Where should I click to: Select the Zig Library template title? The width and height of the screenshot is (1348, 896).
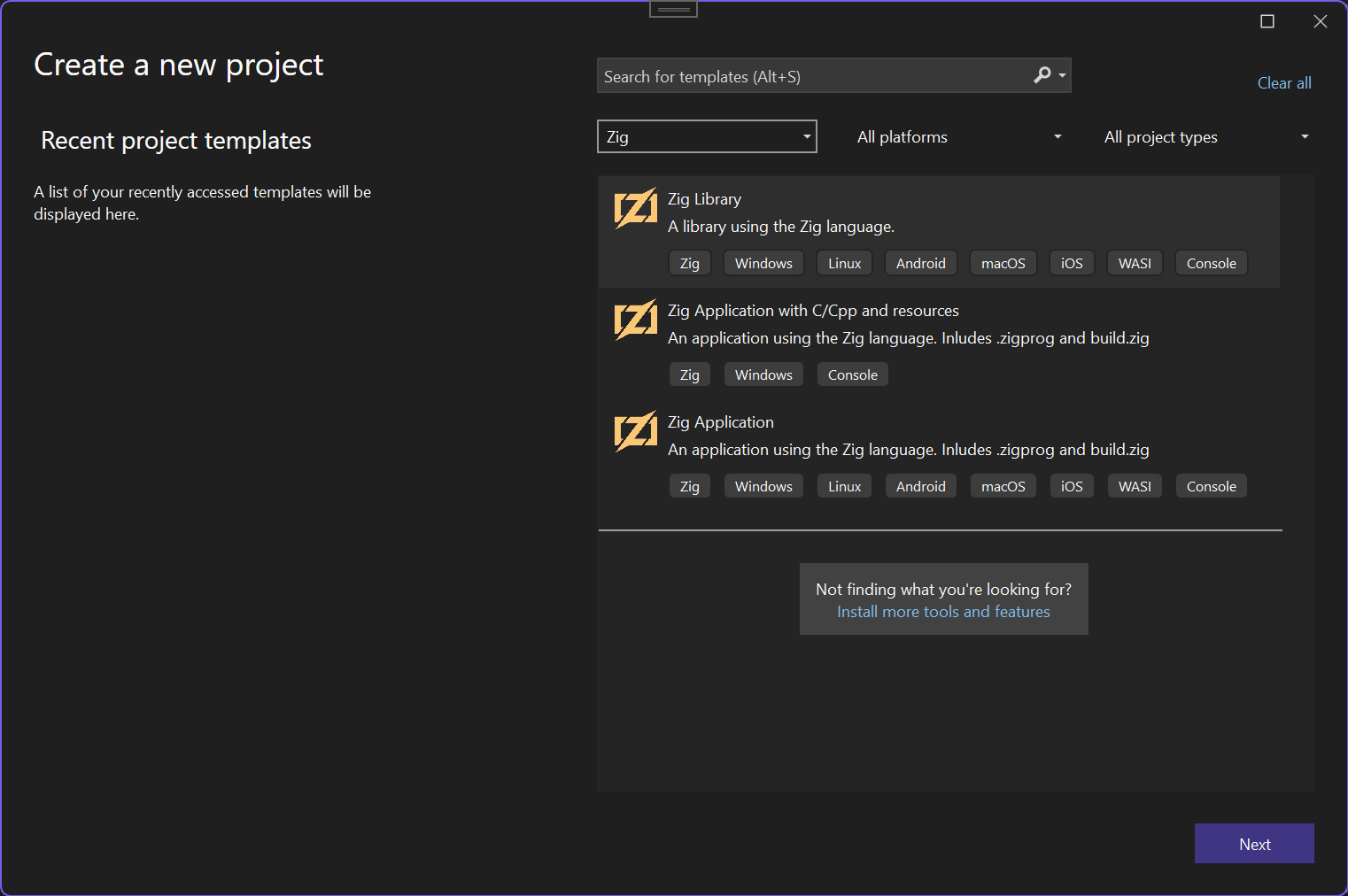coord(704,199)
